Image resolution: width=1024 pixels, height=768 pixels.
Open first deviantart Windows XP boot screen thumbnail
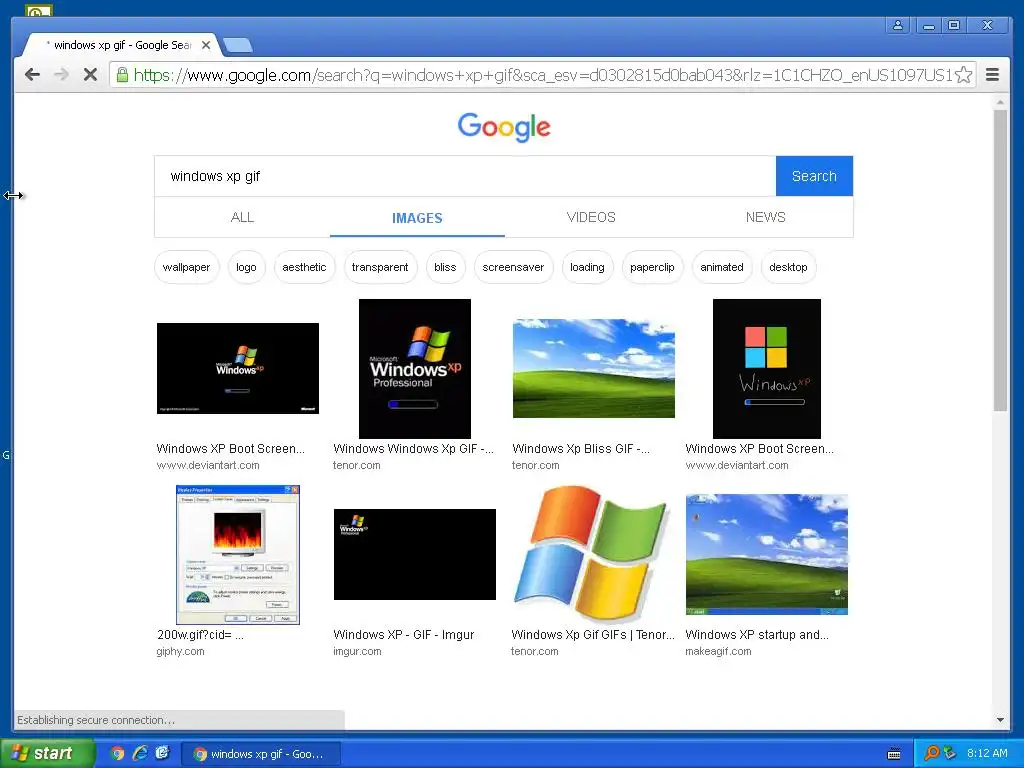tap(238, 368)
